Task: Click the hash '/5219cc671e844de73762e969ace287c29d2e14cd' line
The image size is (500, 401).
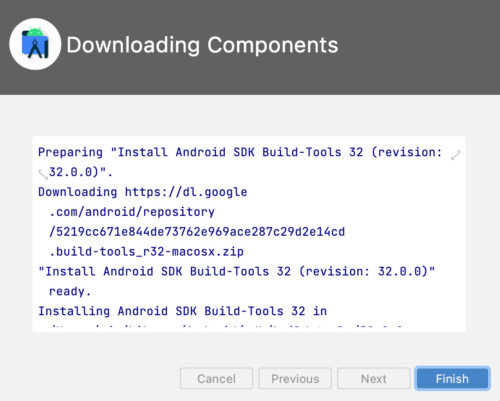Action: pyautogui.click(x=197, y=232)
